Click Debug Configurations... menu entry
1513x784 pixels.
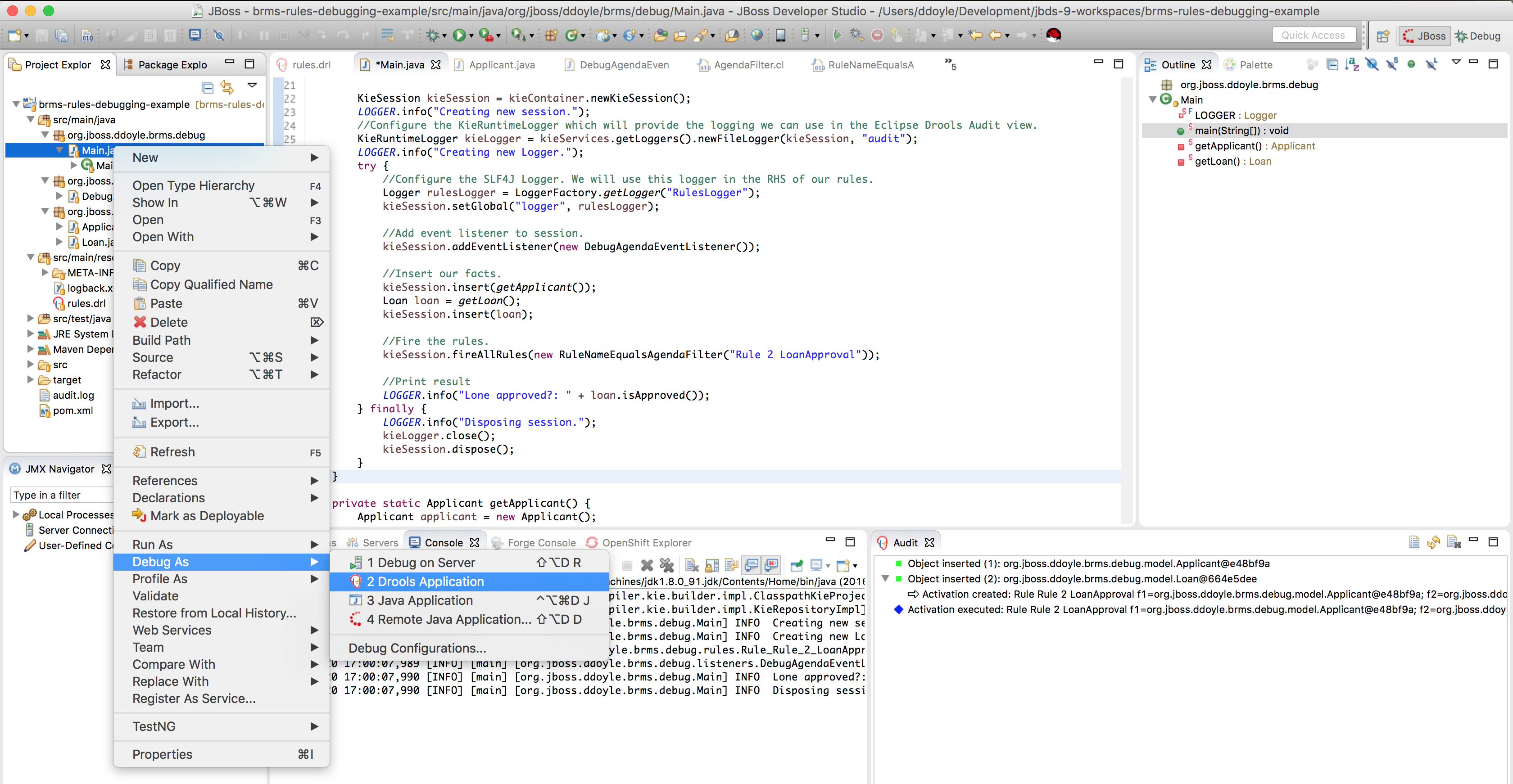[417, 648]
